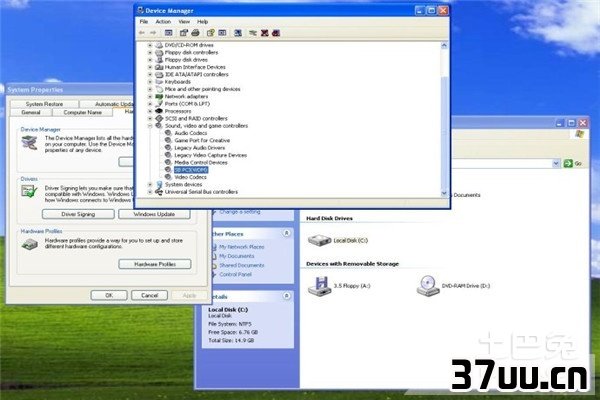Click the Change a setting link
The width and height of the screenshot is (600, 400).
coord(240,212)
